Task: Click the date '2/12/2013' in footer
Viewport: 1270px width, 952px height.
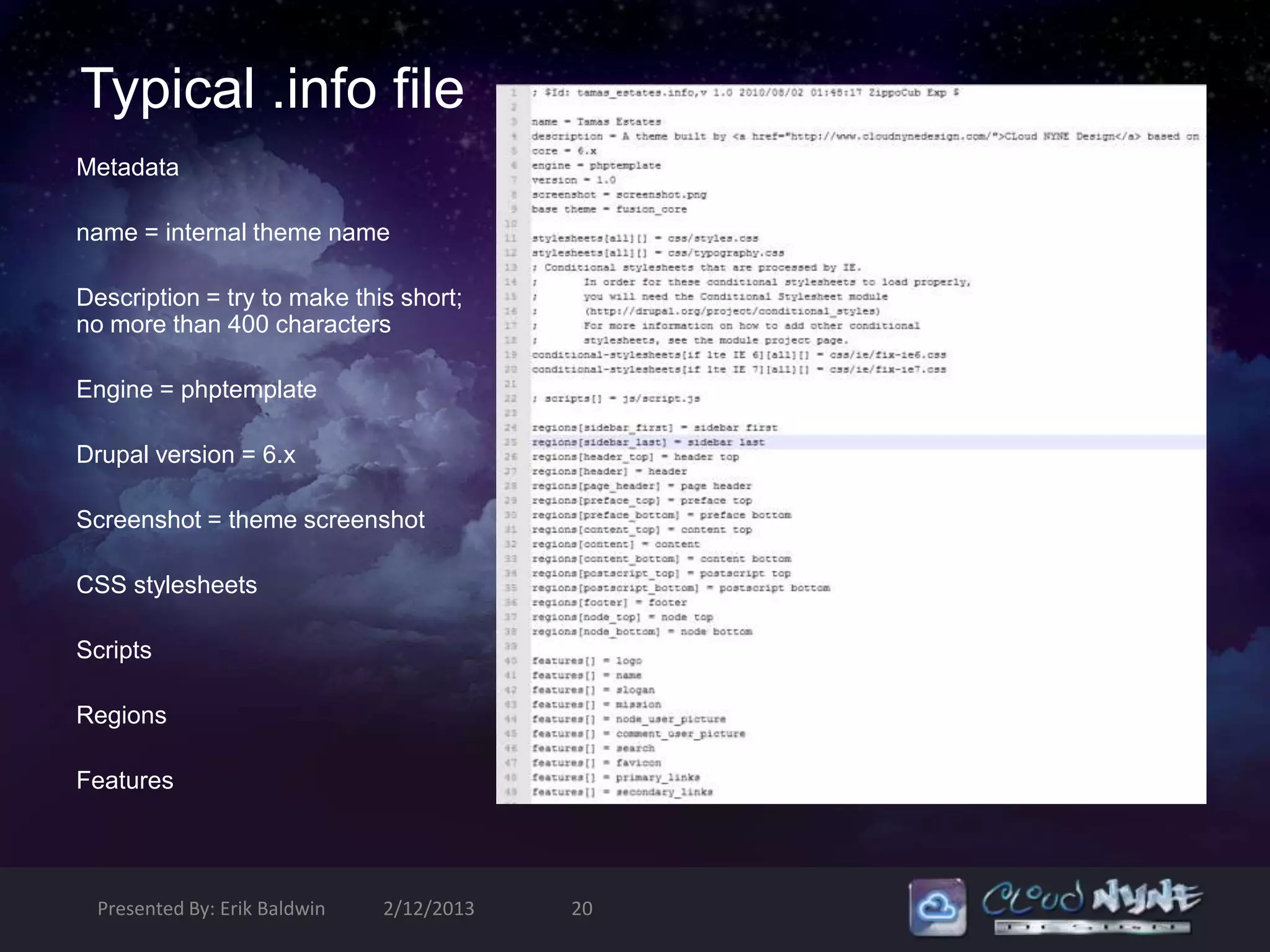Action: [x=429, y=909]
